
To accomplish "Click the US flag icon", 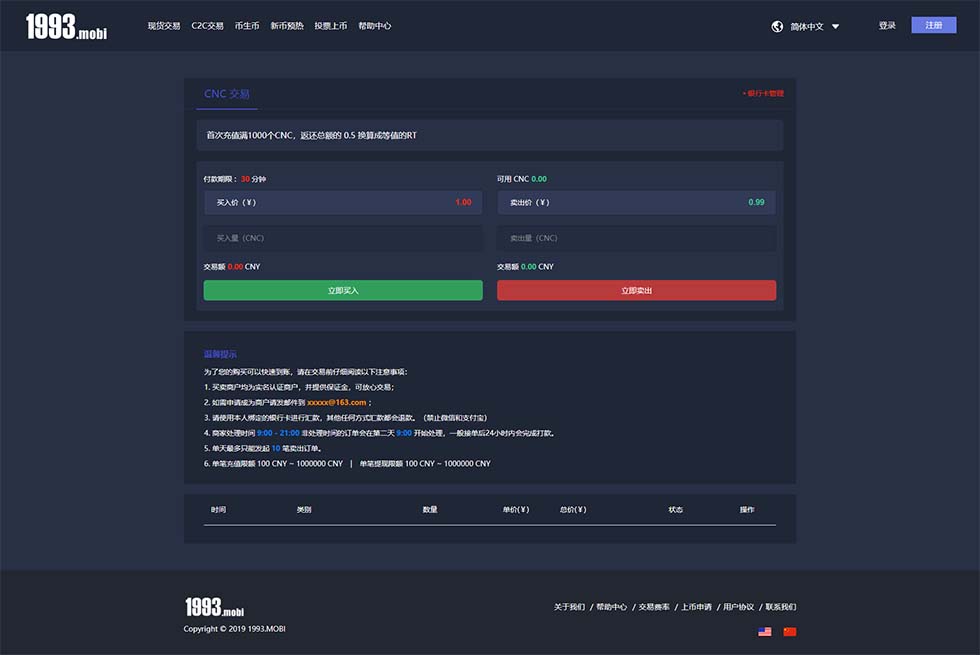I will (764, 632).
